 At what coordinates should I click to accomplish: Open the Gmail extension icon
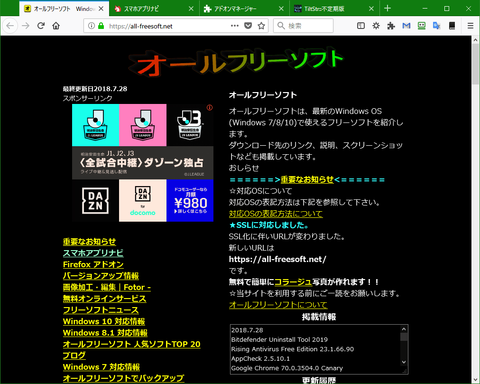406,26
